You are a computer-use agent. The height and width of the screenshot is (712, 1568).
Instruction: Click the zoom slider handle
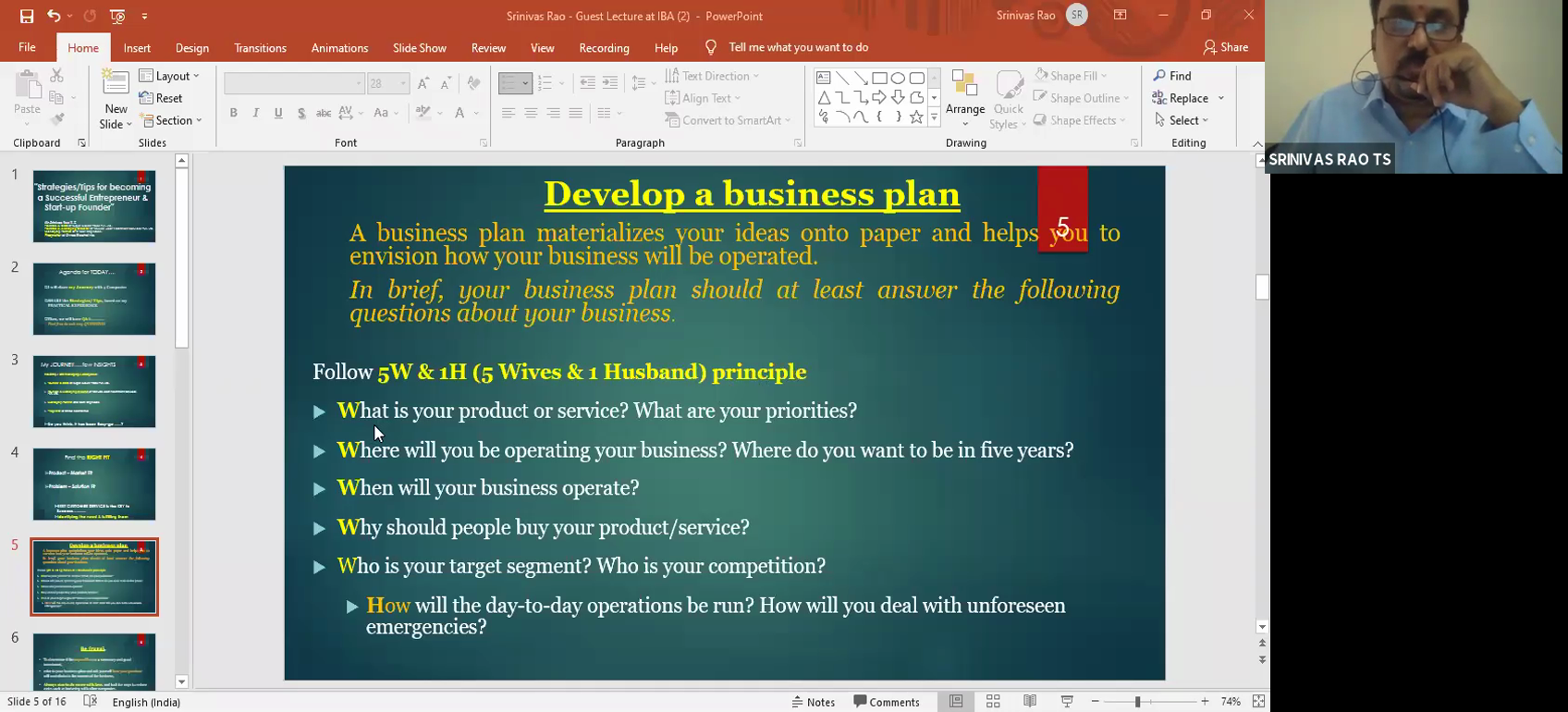(x=1138, y=702)
